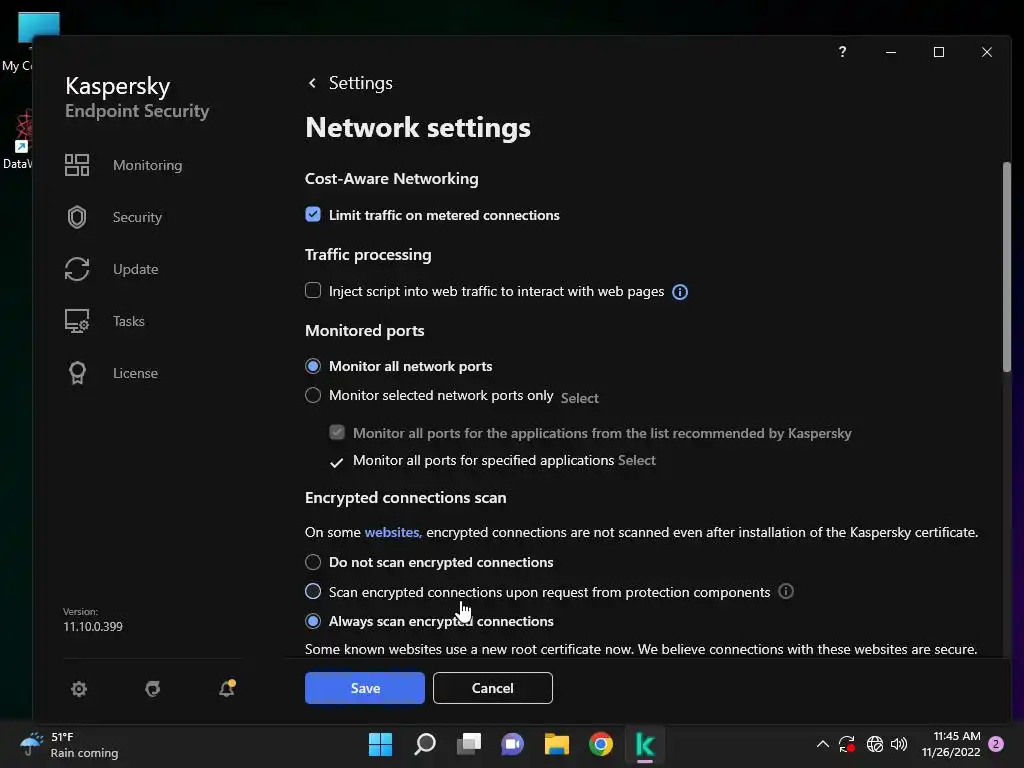Click the sync status tray icon
This screenshot has height=768, width=1024.
pyautogui.click(x=847, y=744)
